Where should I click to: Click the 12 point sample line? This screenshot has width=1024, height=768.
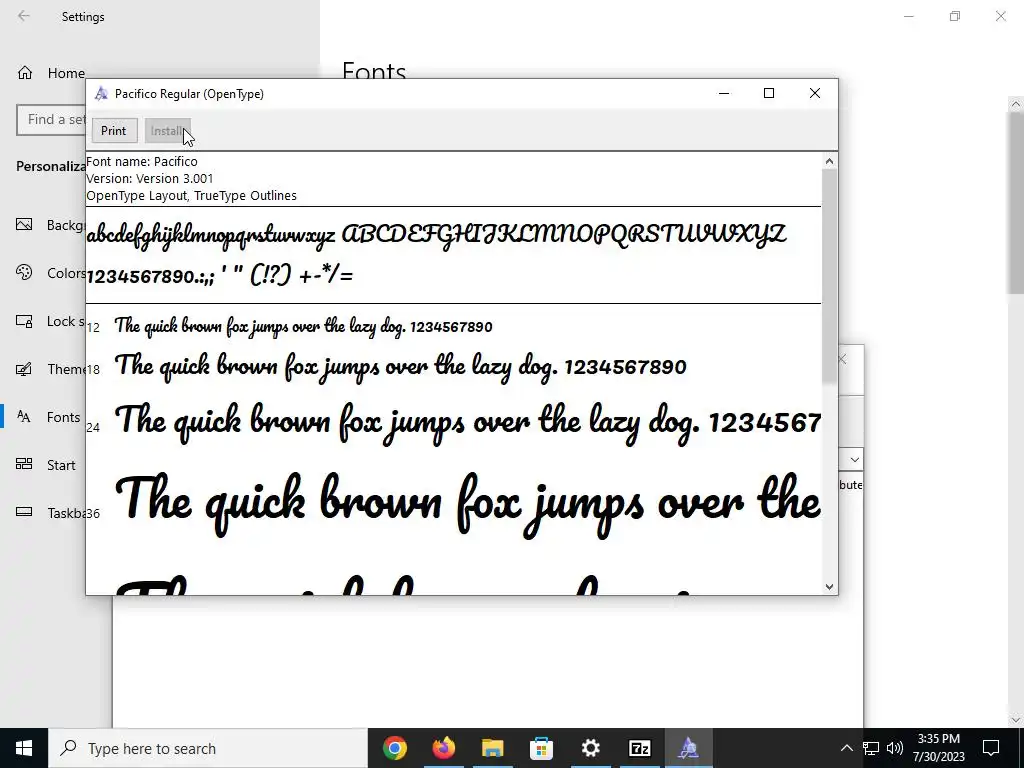click(304, 327)
